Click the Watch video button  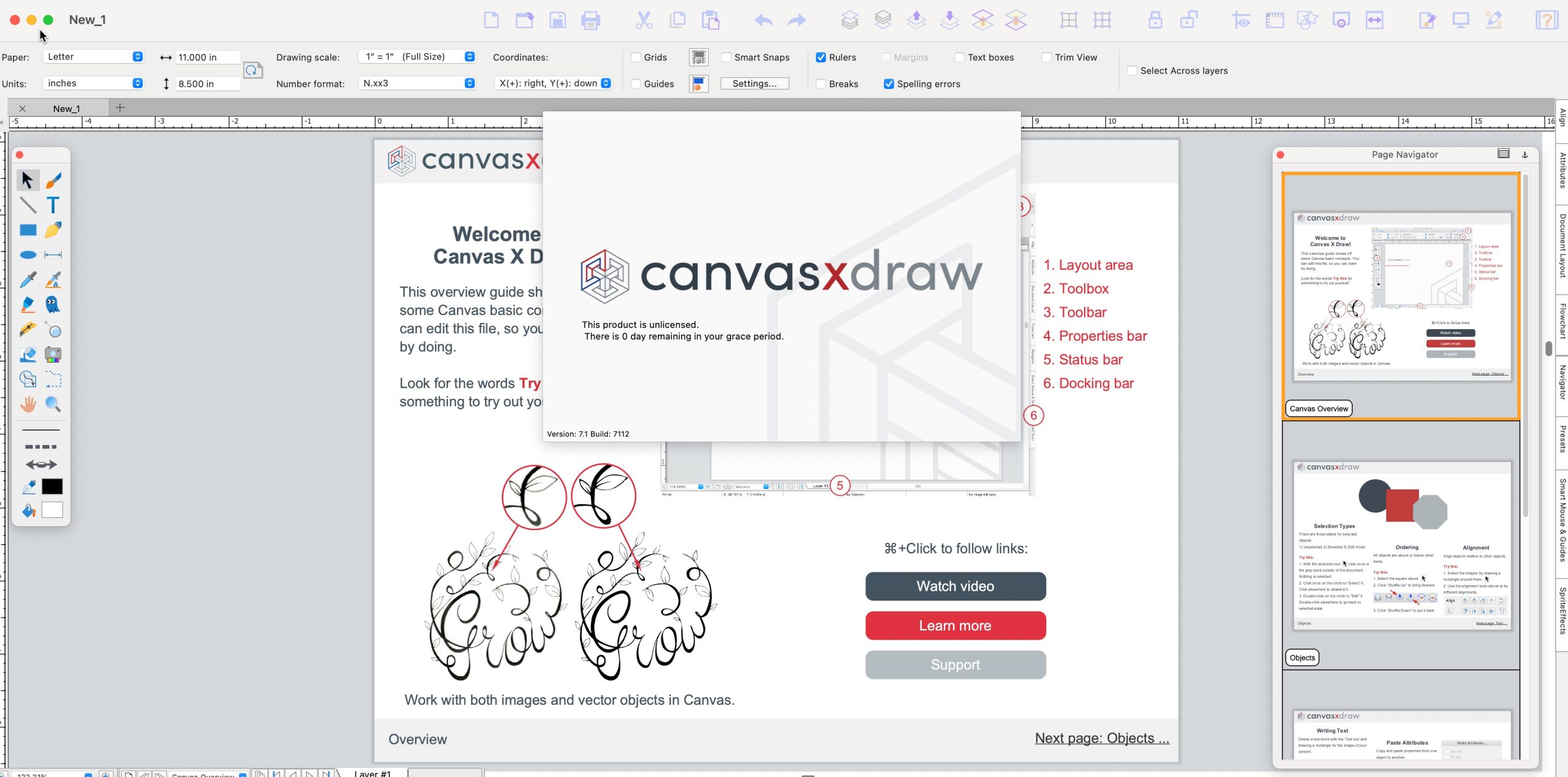pos(956,586)
